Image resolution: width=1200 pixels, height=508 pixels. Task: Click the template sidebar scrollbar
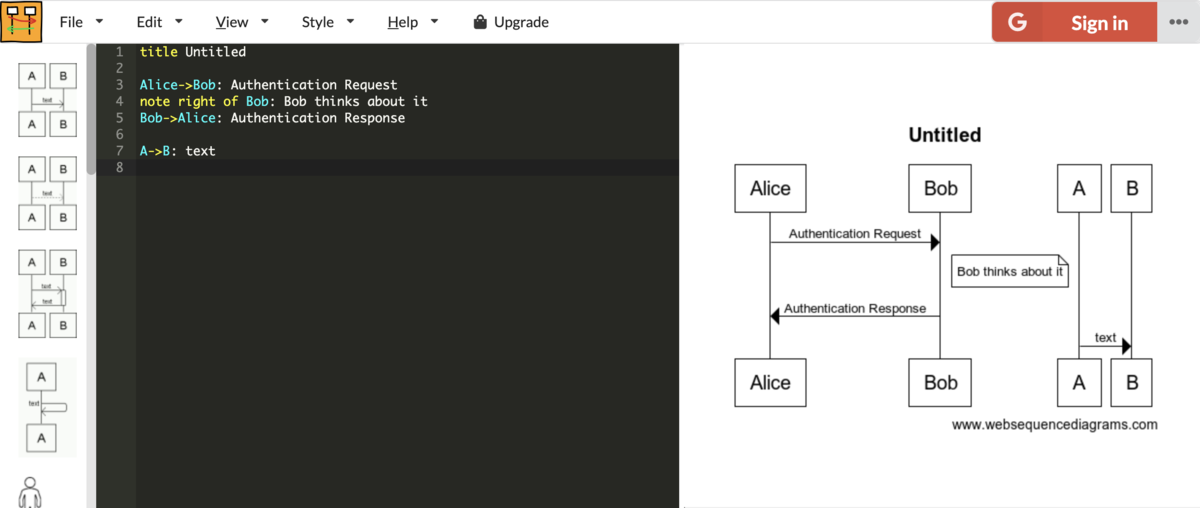click(x=91, y=110)
